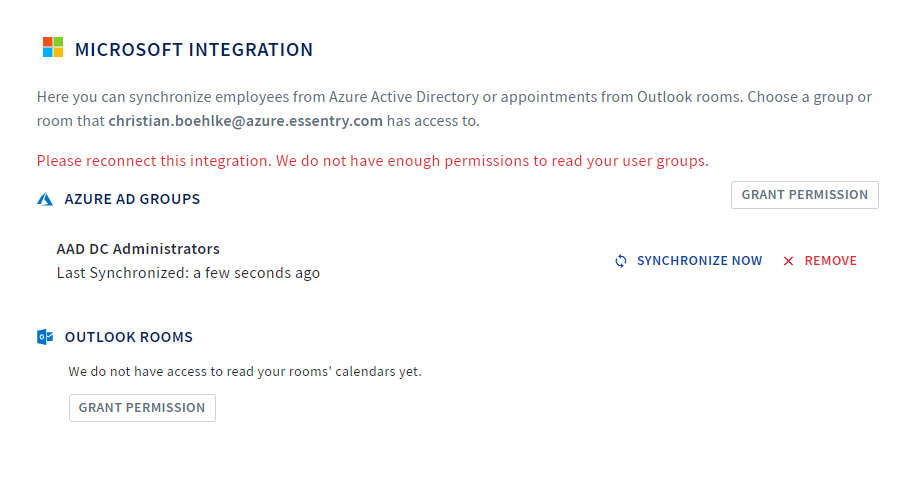Click the Outlook envelope icon
This screenshot has width=918, height=477.
pyautogui.click(x=45, y=337)
